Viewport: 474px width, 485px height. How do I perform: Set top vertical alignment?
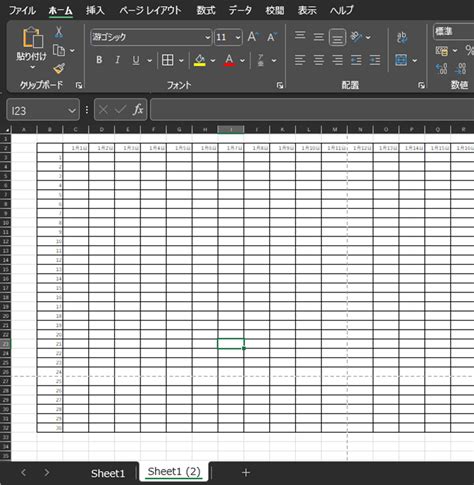(x=300, y=36)
